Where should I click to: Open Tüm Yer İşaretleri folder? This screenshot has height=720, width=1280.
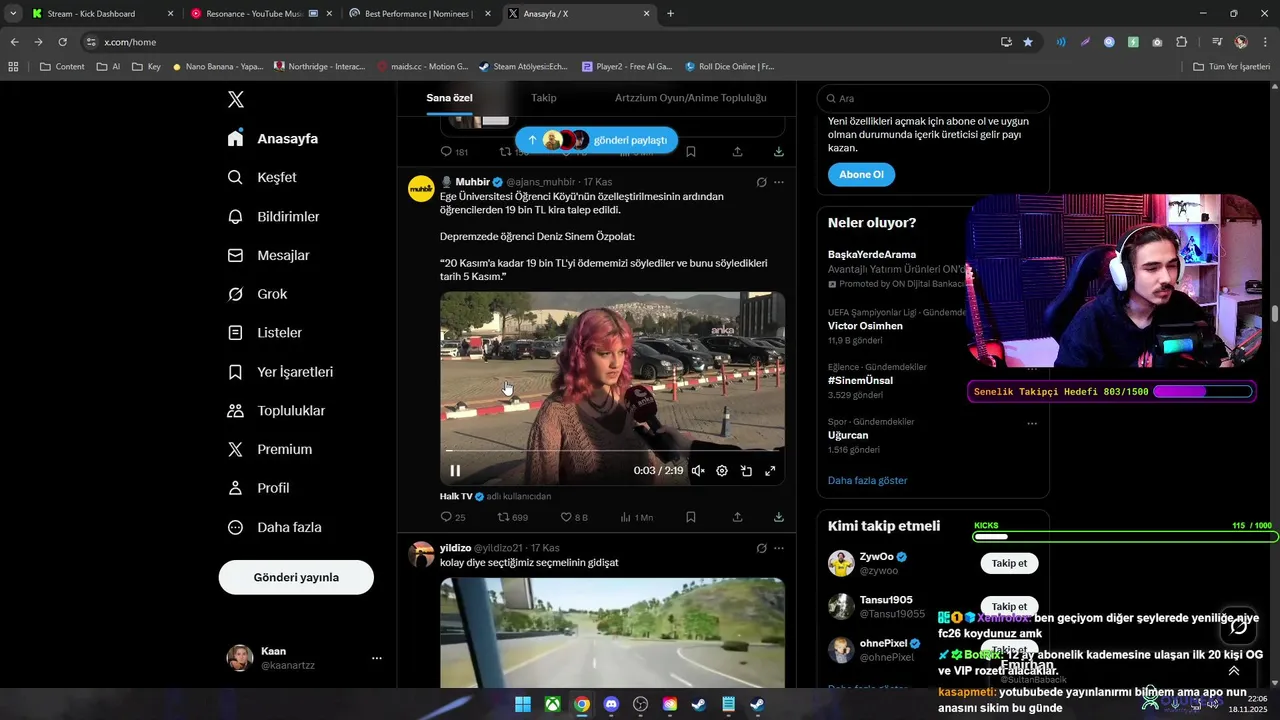tap(1231, 66)
